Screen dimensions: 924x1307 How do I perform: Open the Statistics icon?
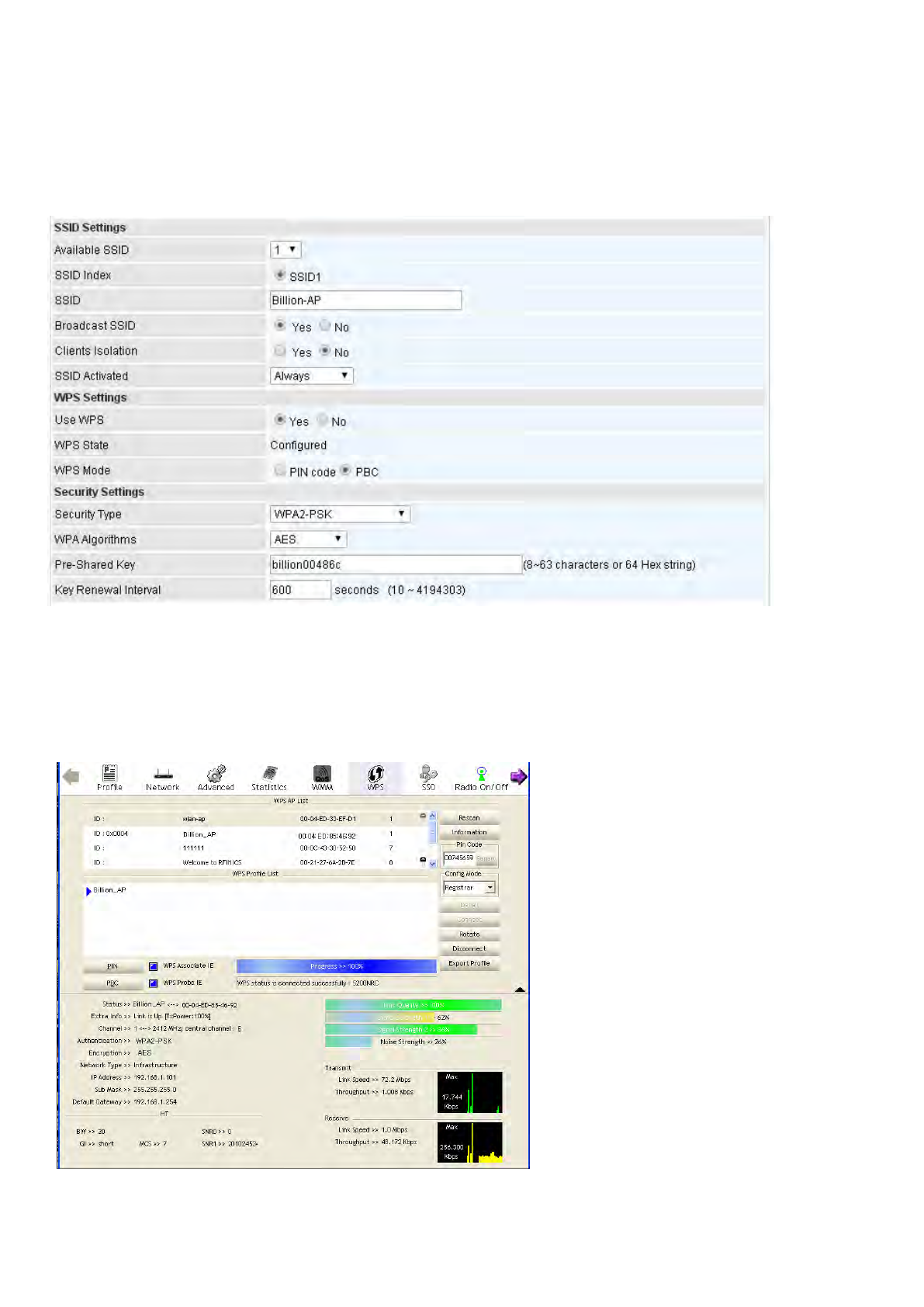pos(269,777)
